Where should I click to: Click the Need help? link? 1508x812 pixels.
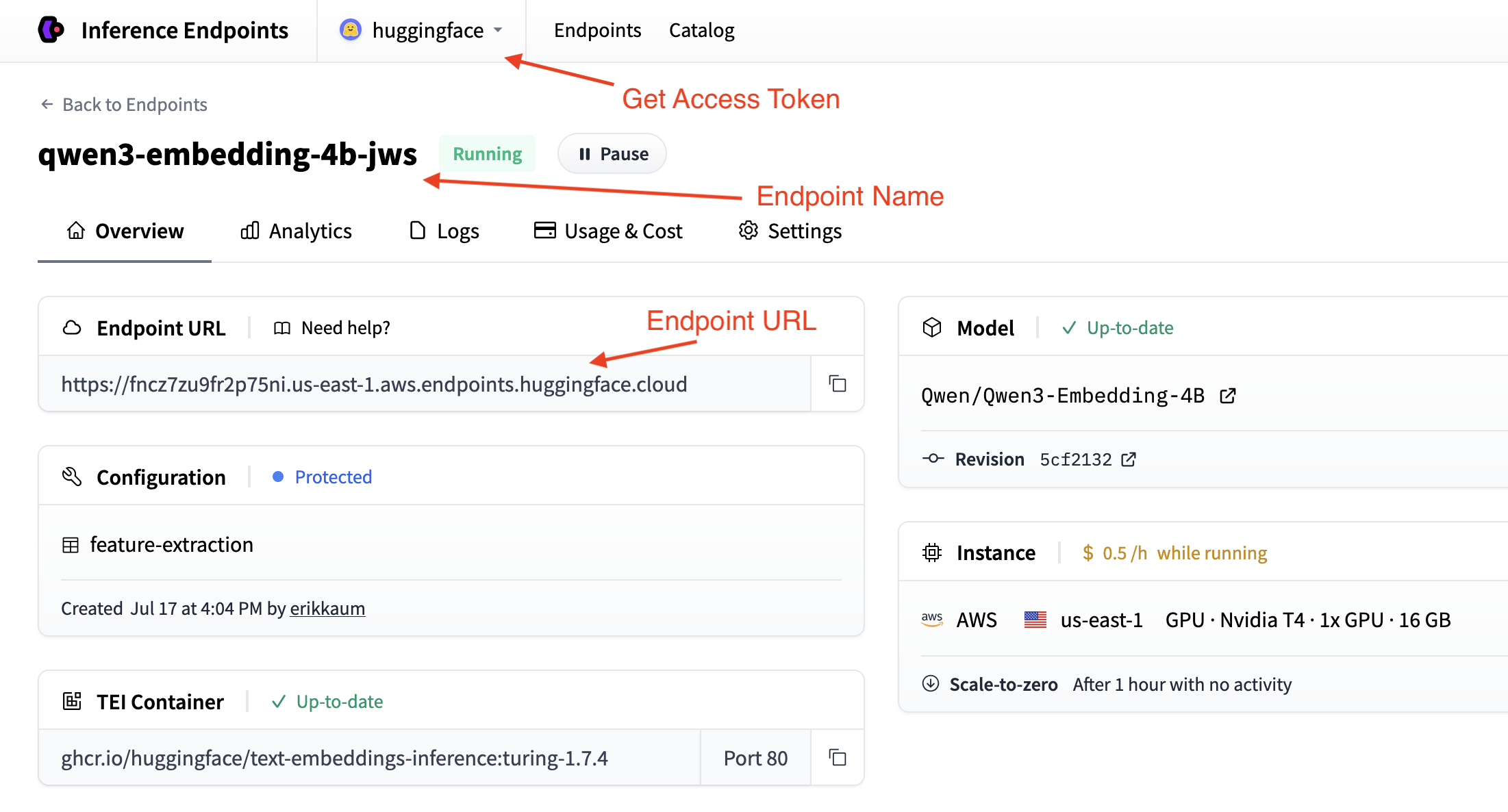tap(345, 328)
